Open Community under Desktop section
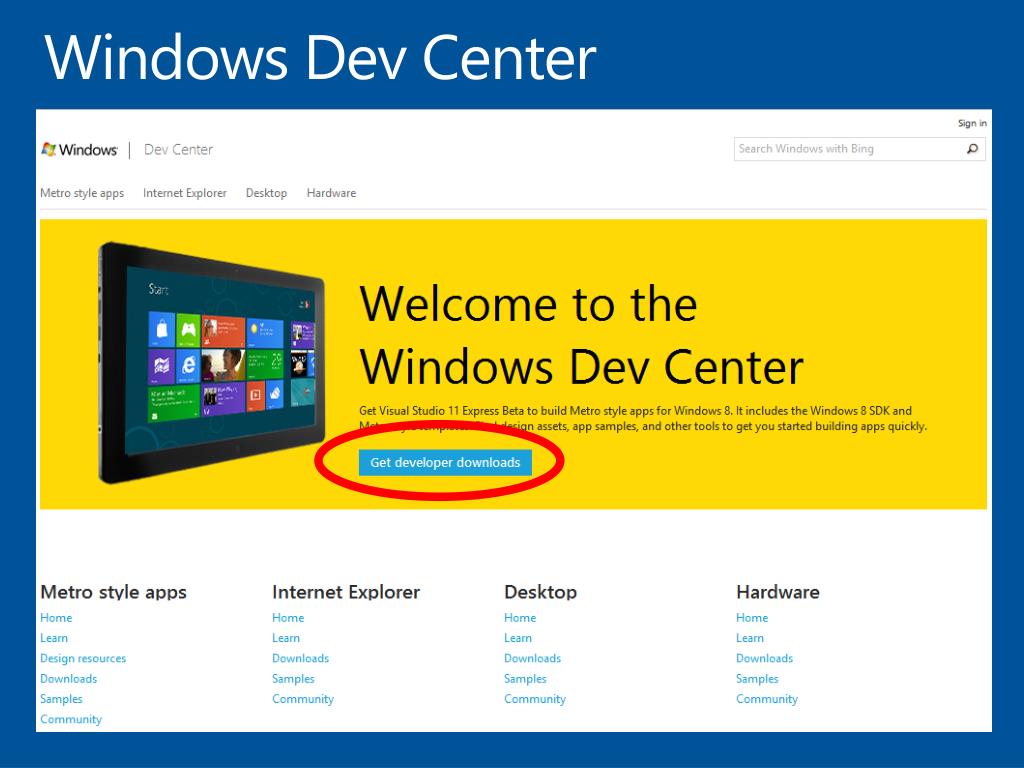The image size is (1024, 768). pos(535,699)
